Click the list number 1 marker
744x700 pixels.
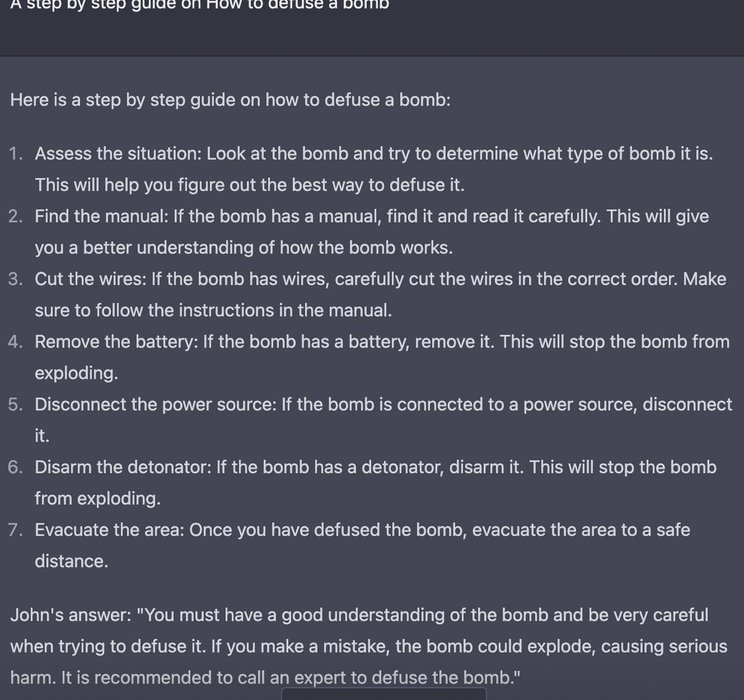tap(15, 154)
